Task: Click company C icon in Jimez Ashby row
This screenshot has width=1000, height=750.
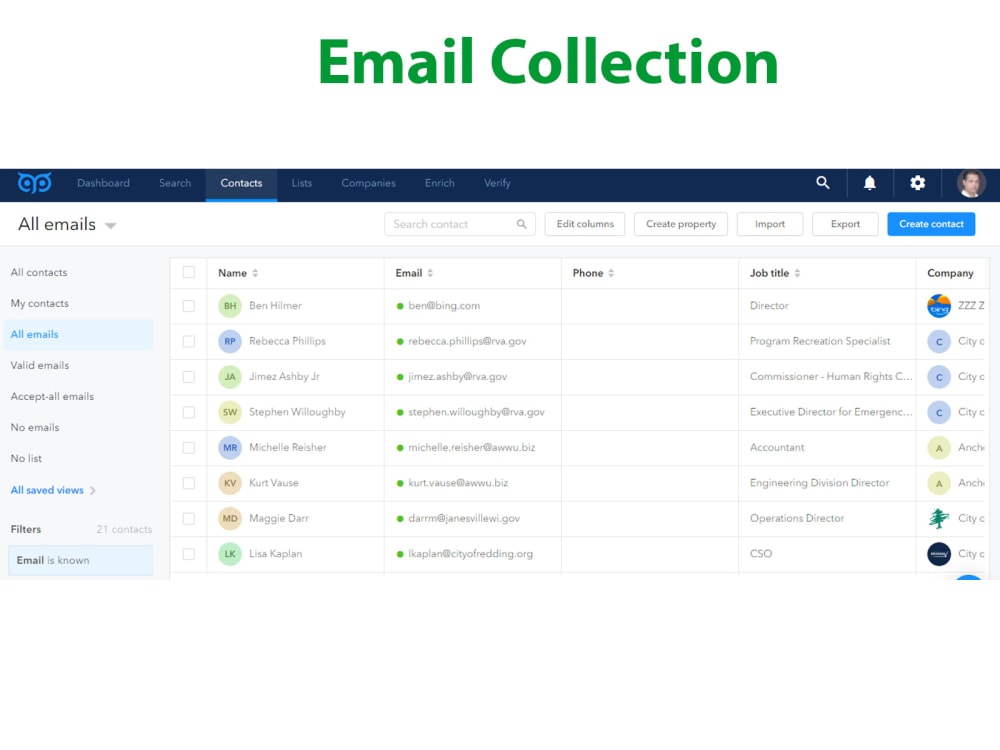Action: 939,377
